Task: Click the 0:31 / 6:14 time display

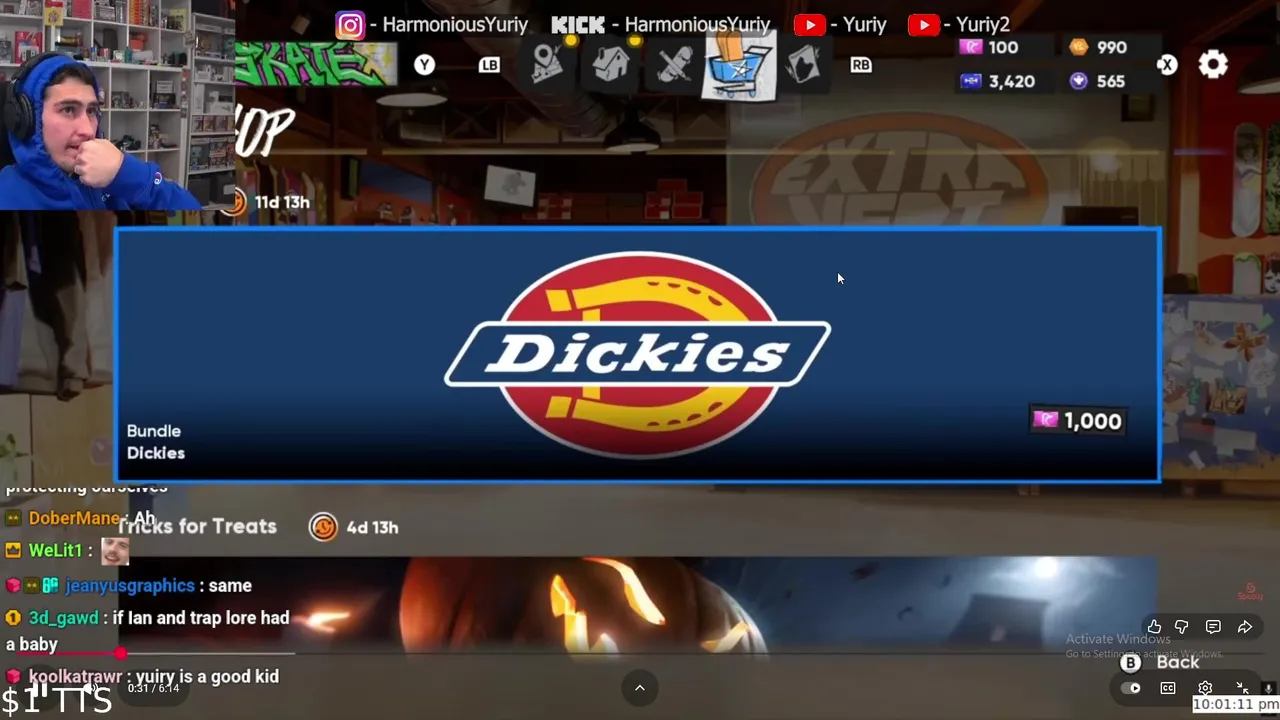Action: click(154, 688)
